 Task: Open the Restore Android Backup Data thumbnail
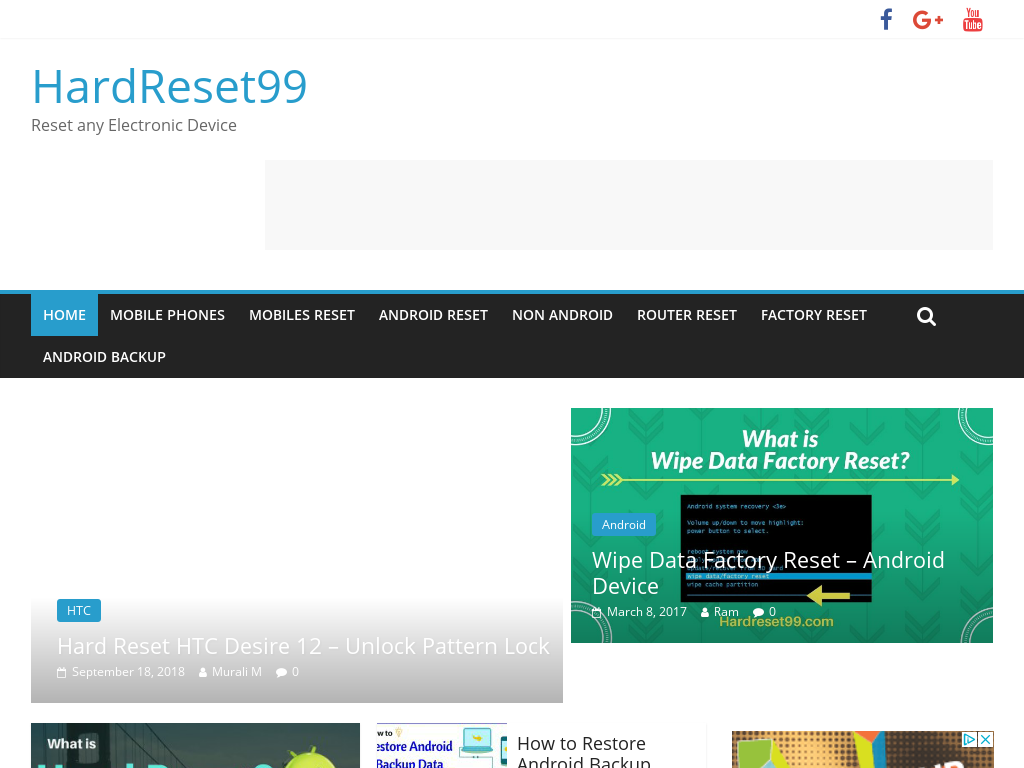click(441, 745)
